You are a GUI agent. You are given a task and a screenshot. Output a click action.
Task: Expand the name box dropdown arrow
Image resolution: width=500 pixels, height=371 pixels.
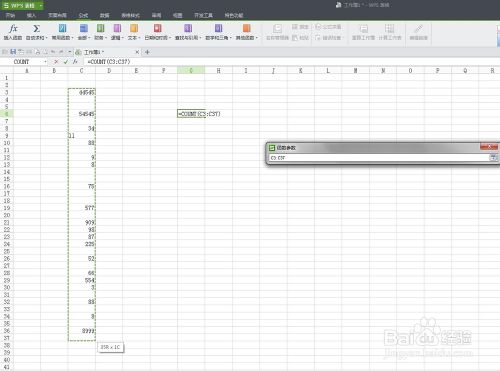coord(45,62)
